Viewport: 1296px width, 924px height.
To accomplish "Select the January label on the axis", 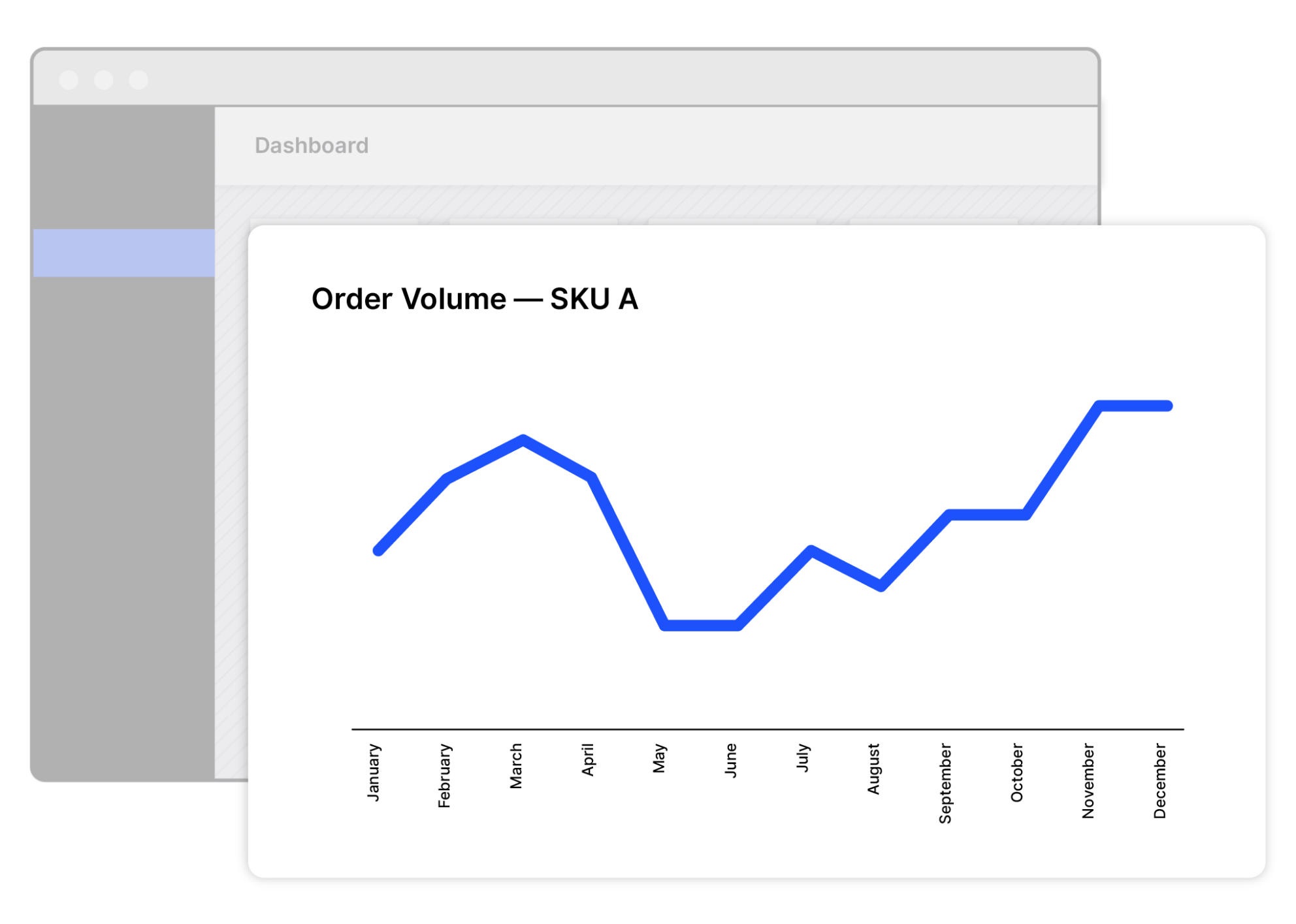I will point(374,772).
